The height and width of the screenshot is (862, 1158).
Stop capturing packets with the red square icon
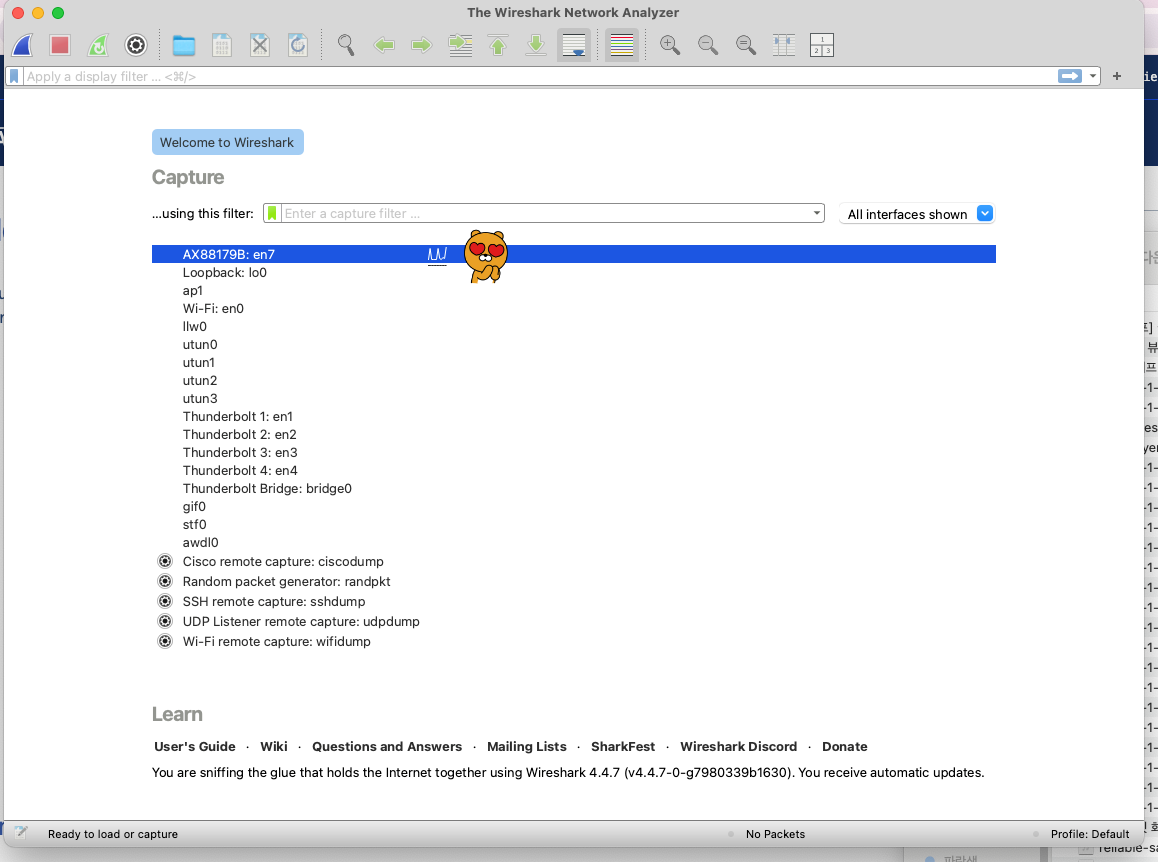pos(60,45)
